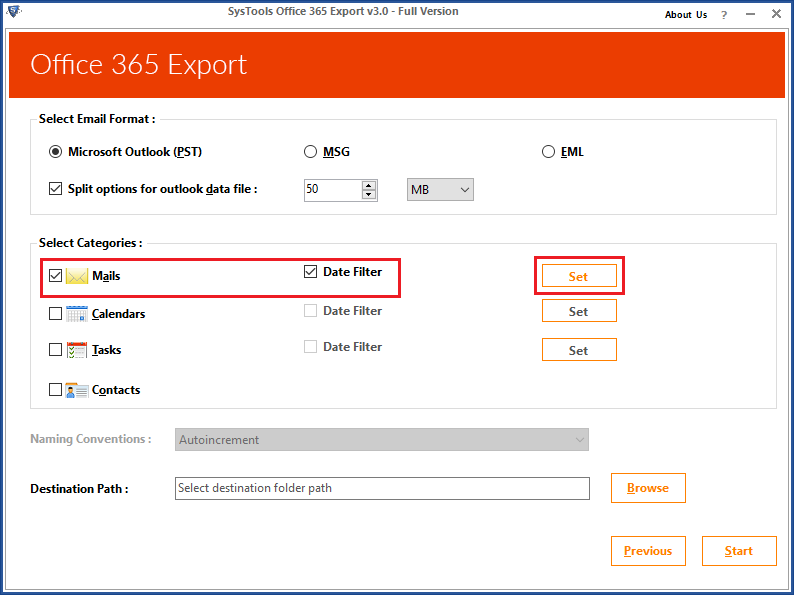Click the Naming Conventions label
Image resolution: width=794 pixels, height=595 pixels.
coord(91,439)
